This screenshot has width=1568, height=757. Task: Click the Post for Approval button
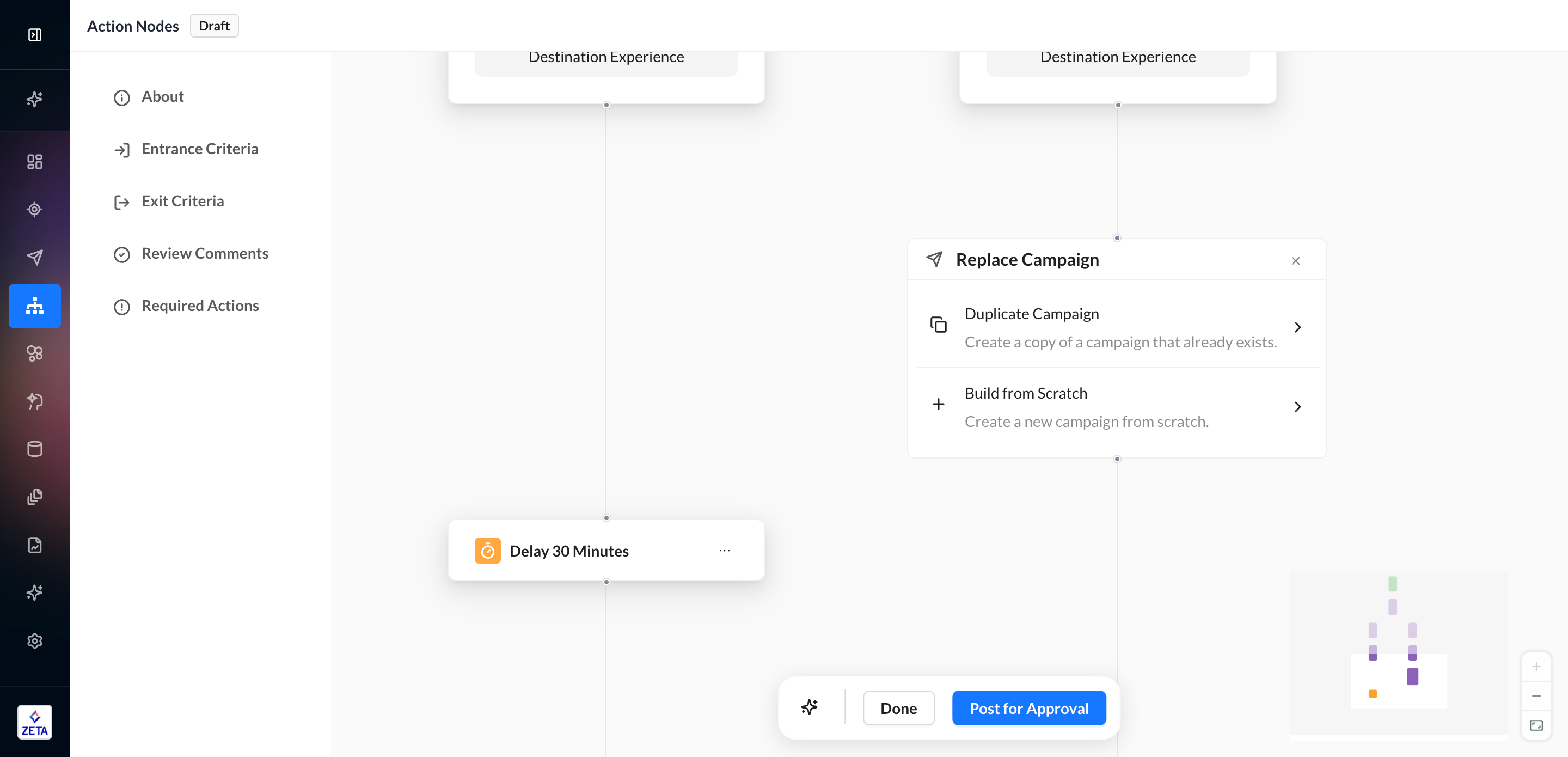click(1028, 707)
